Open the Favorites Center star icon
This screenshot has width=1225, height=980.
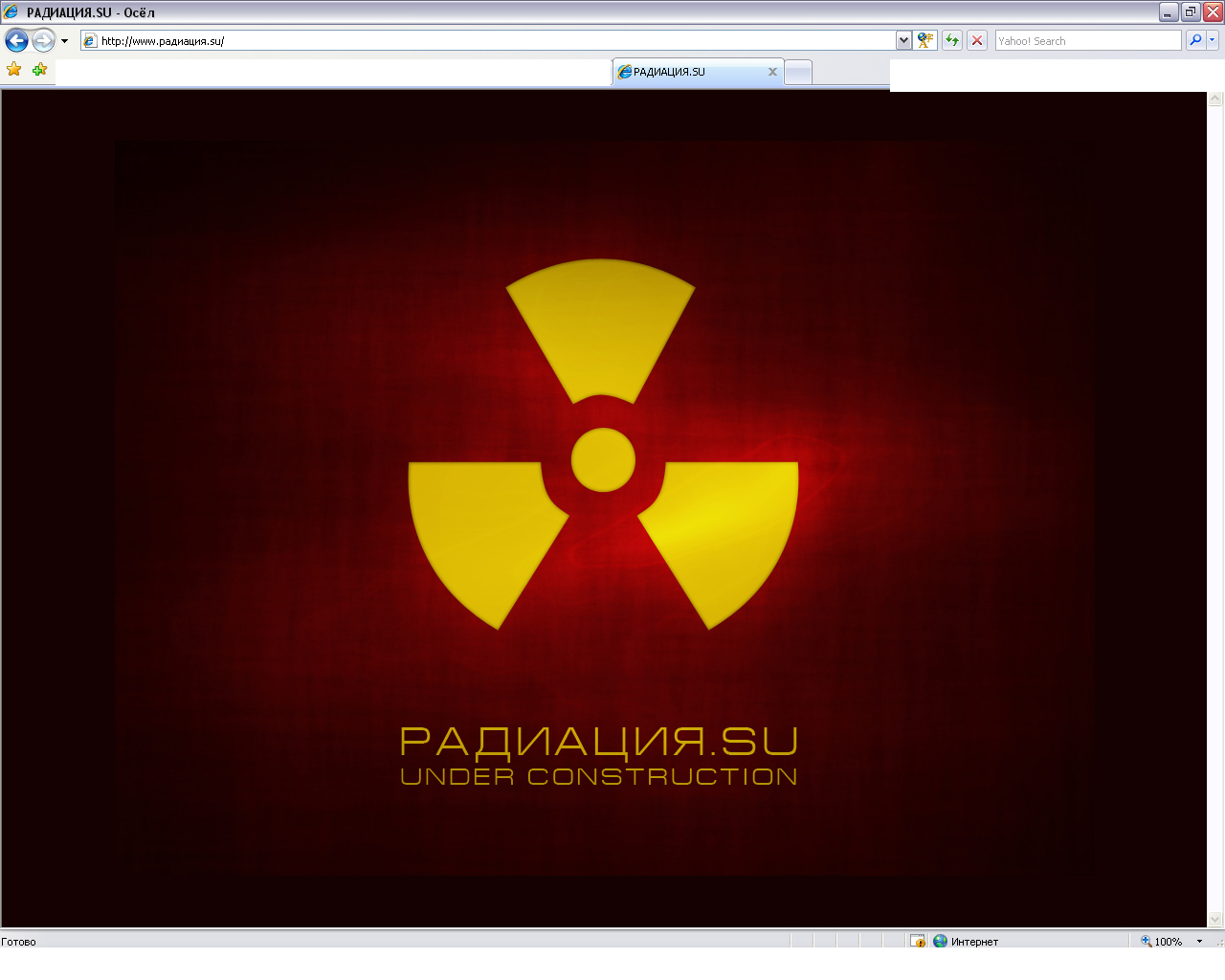13,70
